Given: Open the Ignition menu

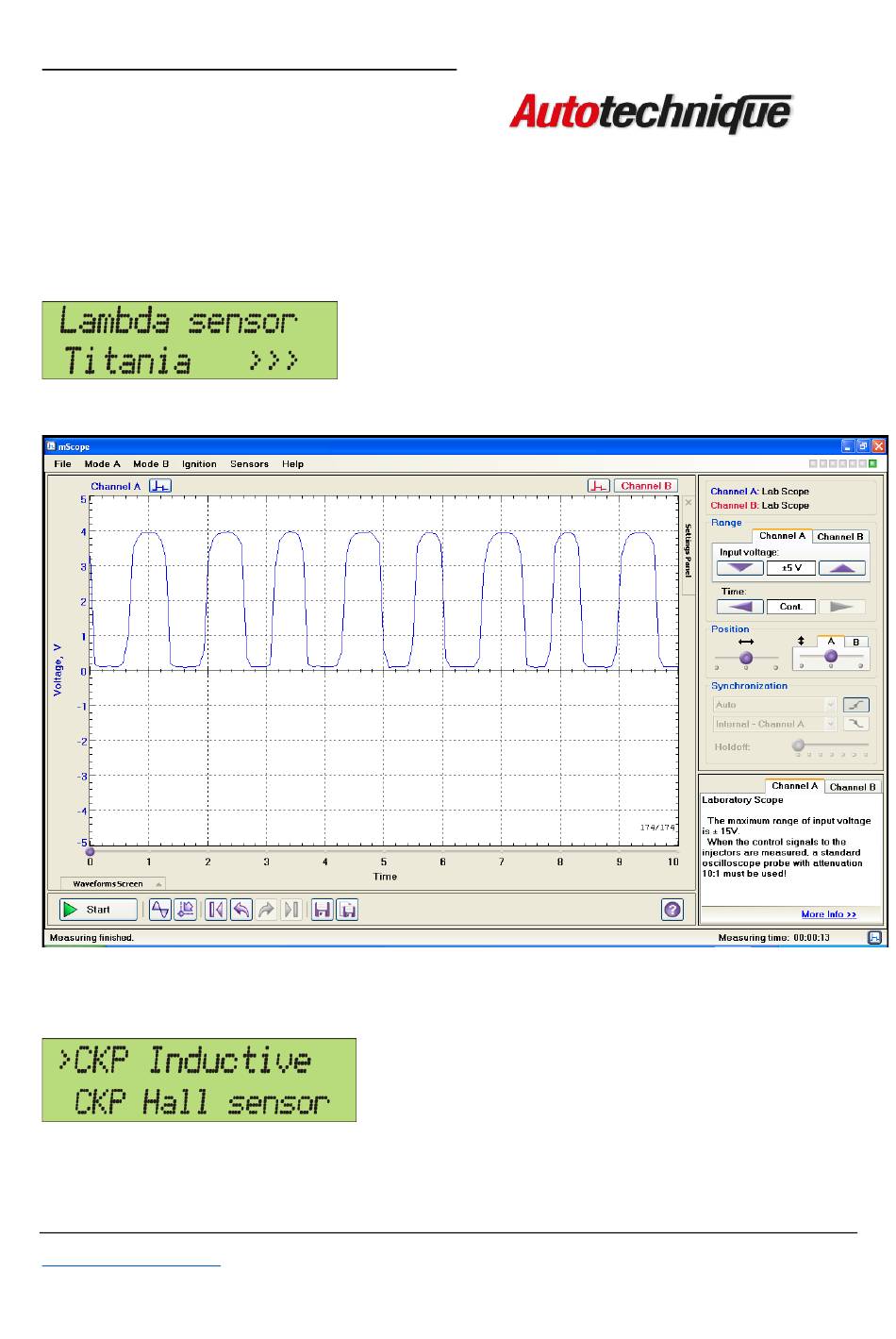Looking at the screenshot, I should click(x=199, y=464).
